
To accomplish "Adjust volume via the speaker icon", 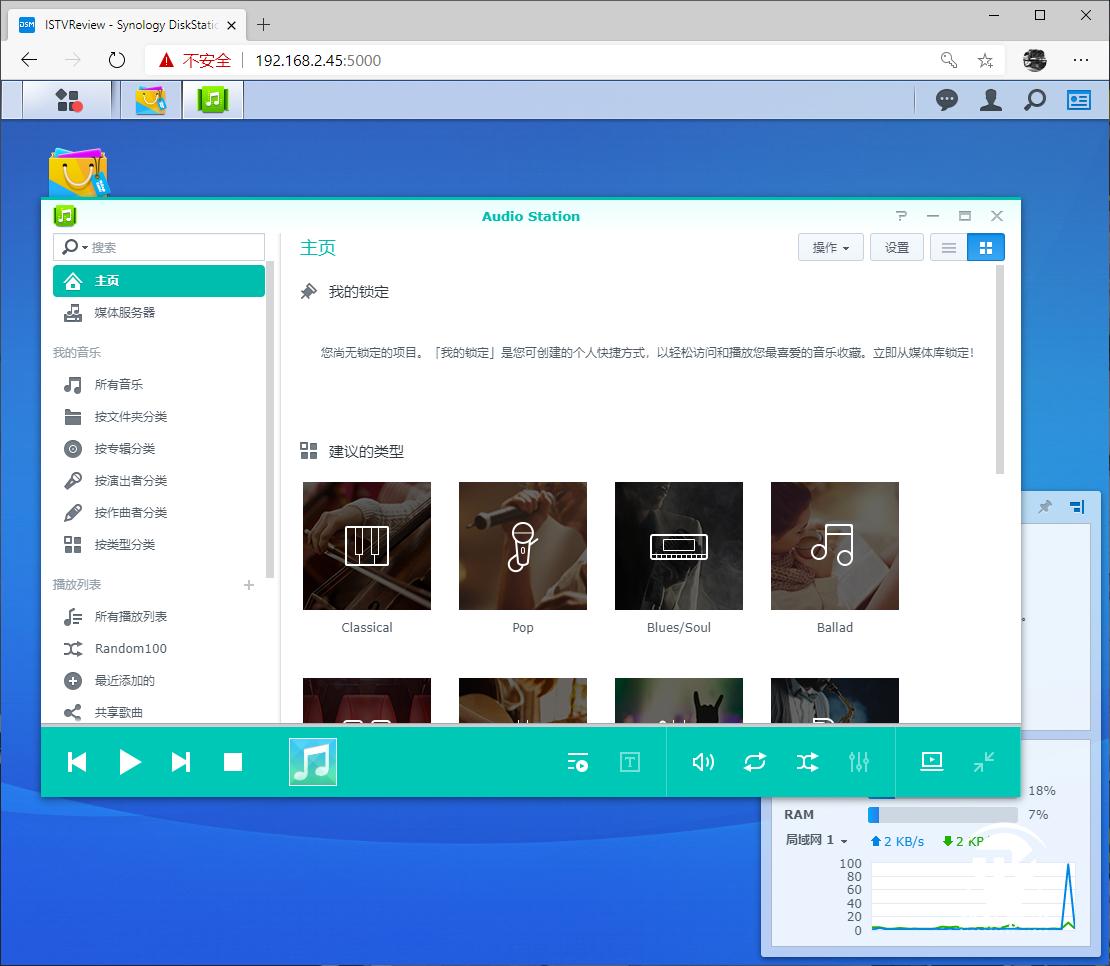I will point(703,762).
